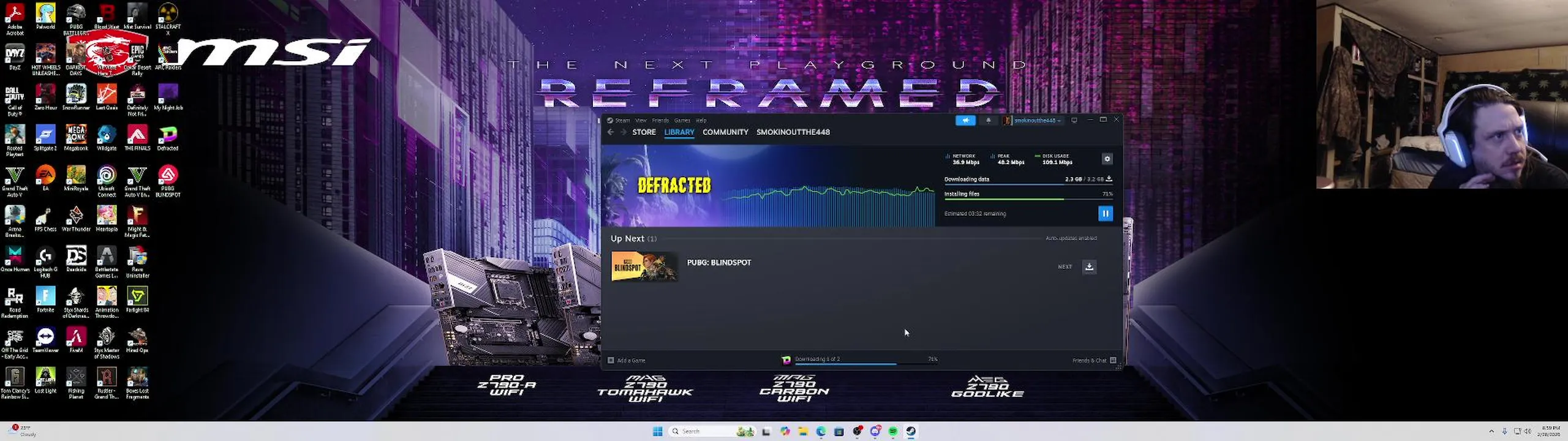Open the Friends menu in Steam

pos(660,120)
